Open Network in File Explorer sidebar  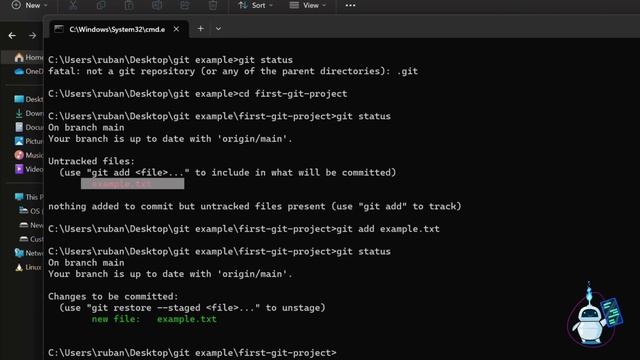click(29, 253)
